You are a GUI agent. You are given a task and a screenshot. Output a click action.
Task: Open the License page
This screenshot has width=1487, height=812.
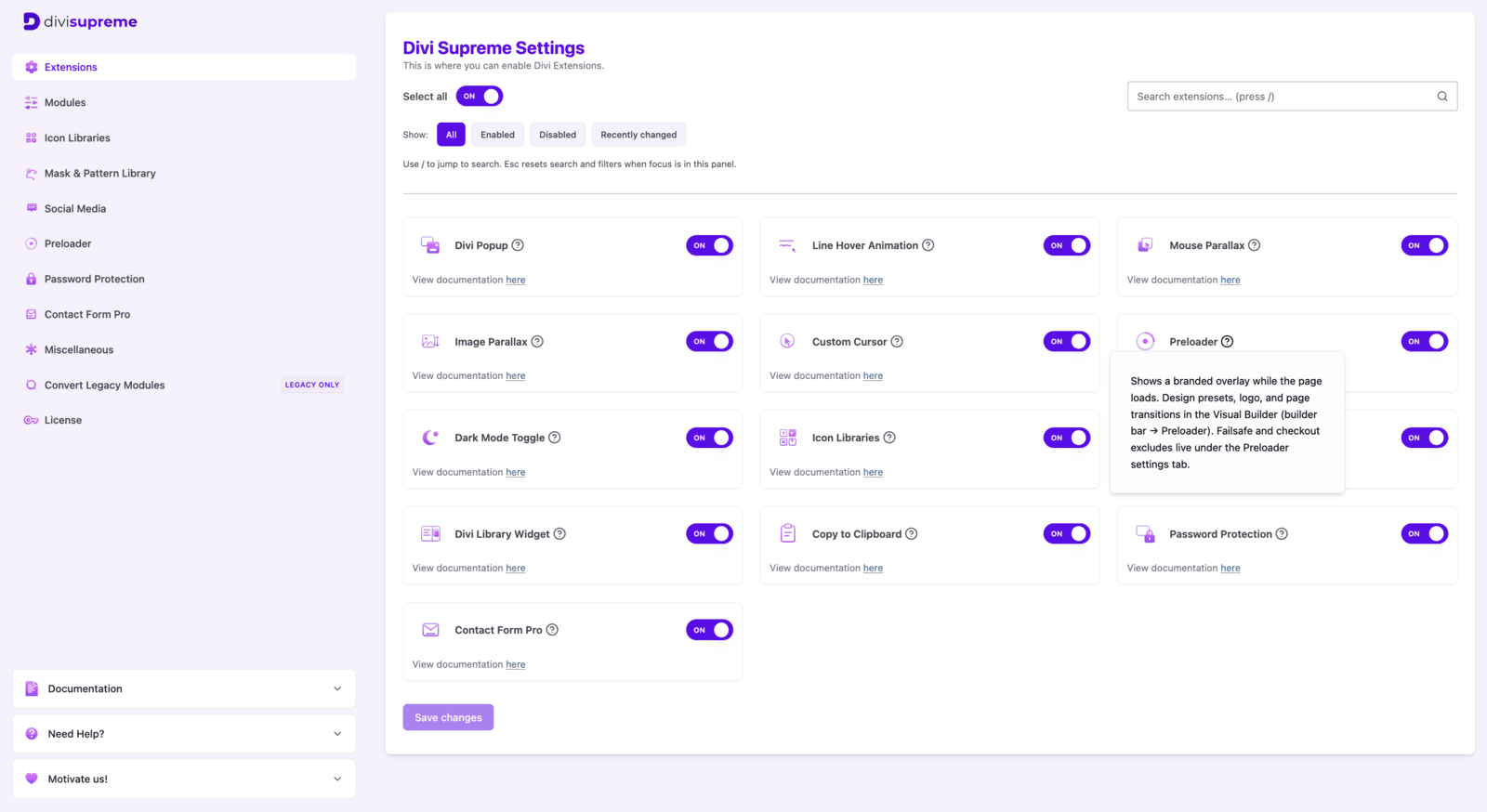(x=184, y=420)
